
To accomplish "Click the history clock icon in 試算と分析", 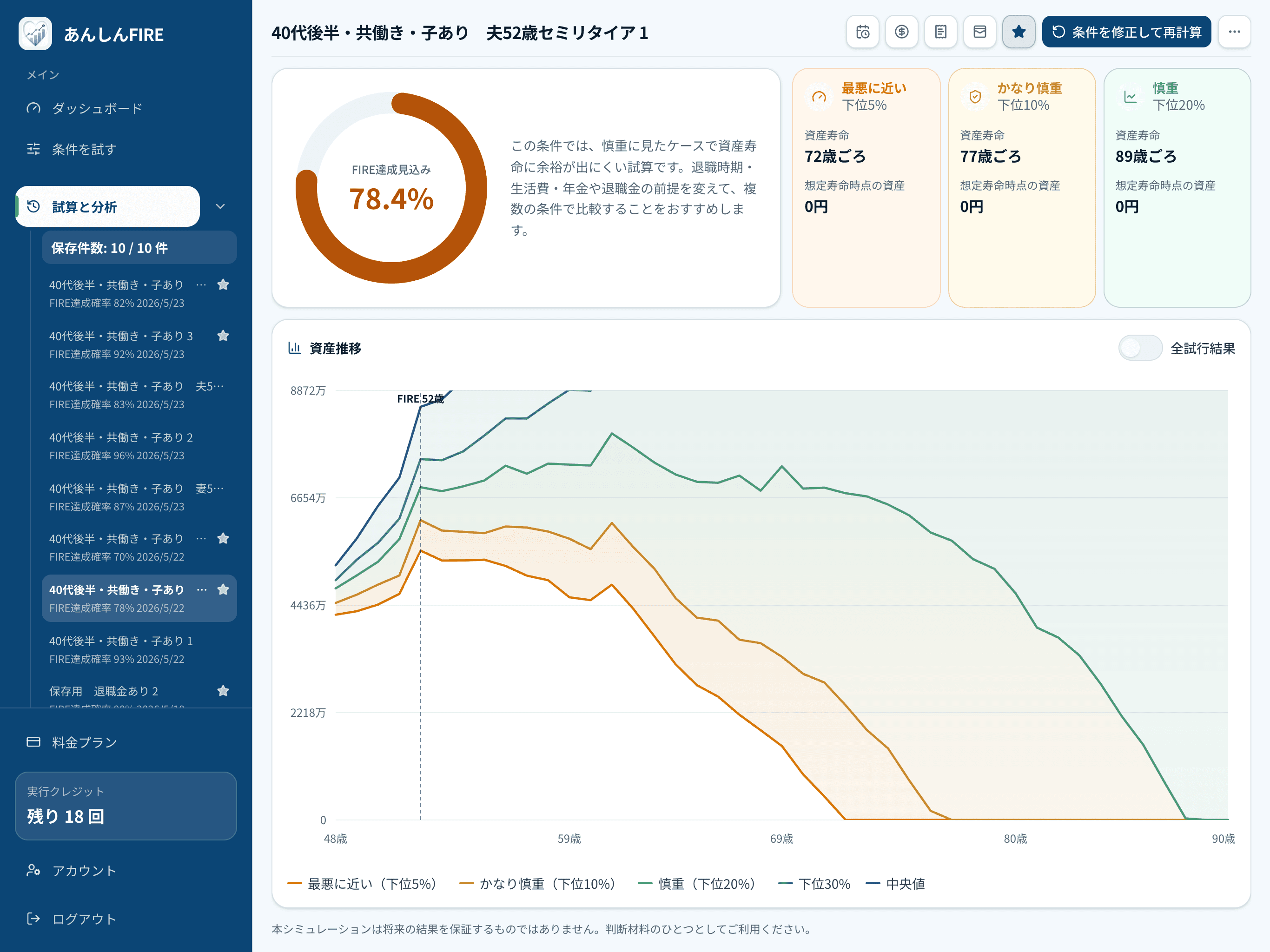I will (33, 207).
